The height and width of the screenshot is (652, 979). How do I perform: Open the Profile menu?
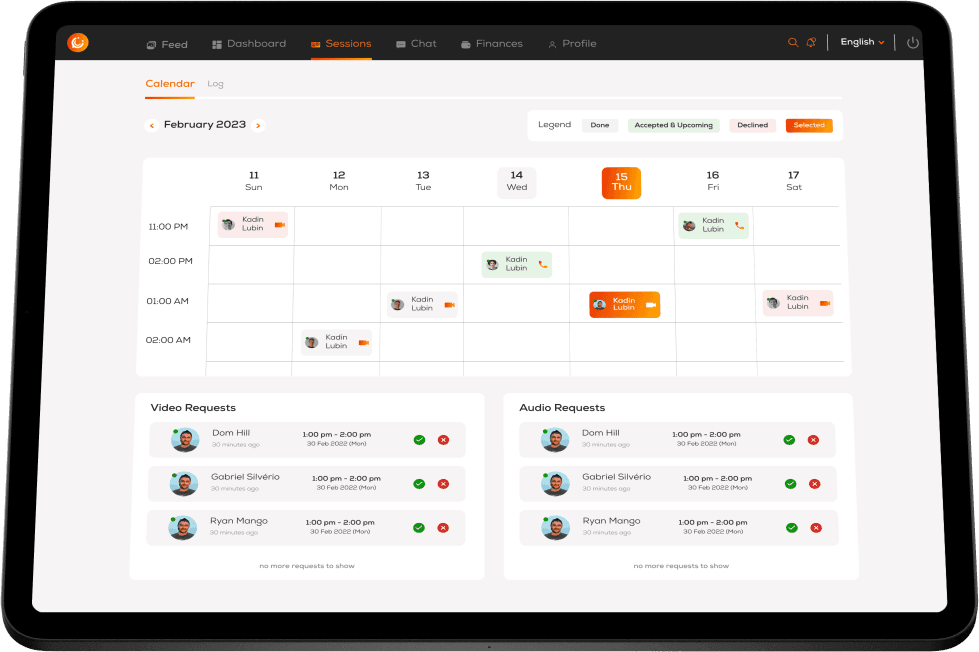point(573,44)
